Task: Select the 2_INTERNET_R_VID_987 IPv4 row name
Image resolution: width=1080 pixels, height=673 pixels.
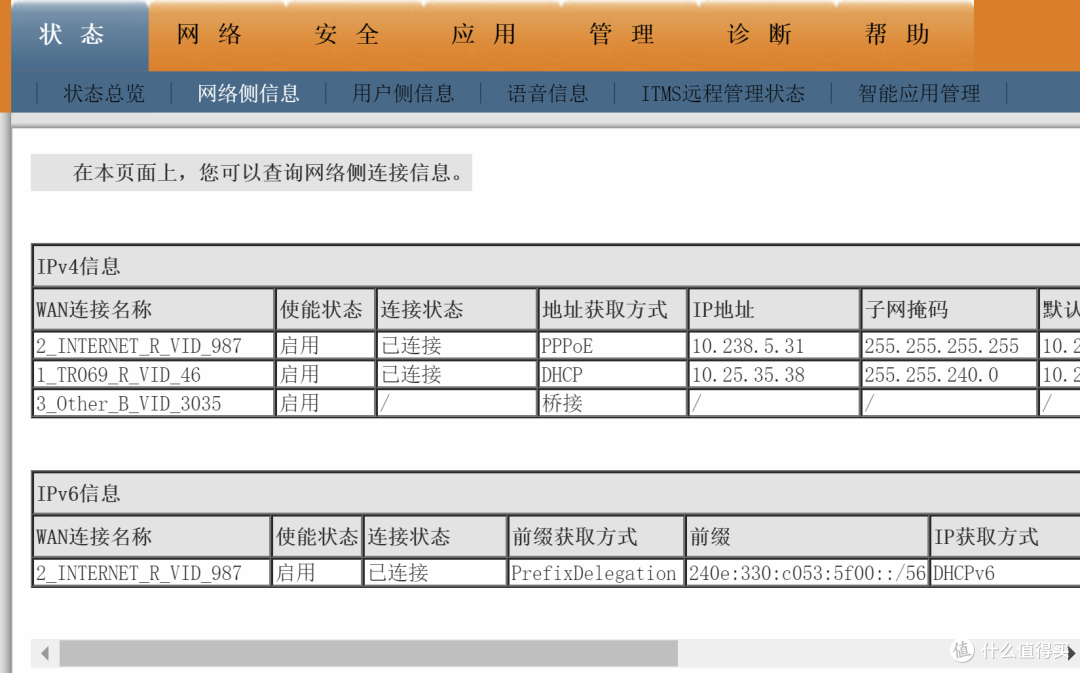Action: pyautogui.click(x=139, y=346)
